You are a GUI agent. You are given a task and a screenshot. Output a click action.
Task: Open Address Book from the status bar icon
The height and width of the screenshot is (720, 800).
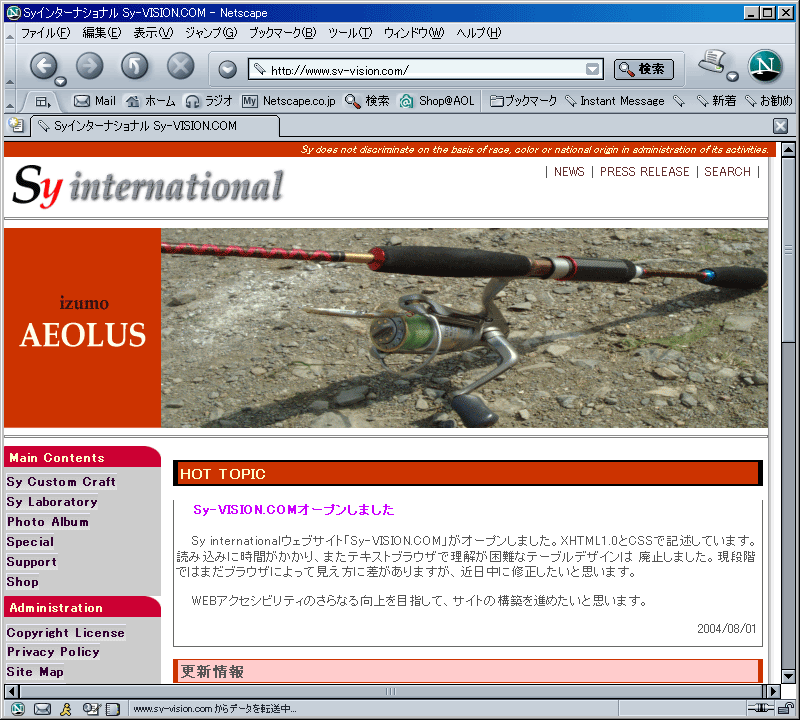[113, 709]
